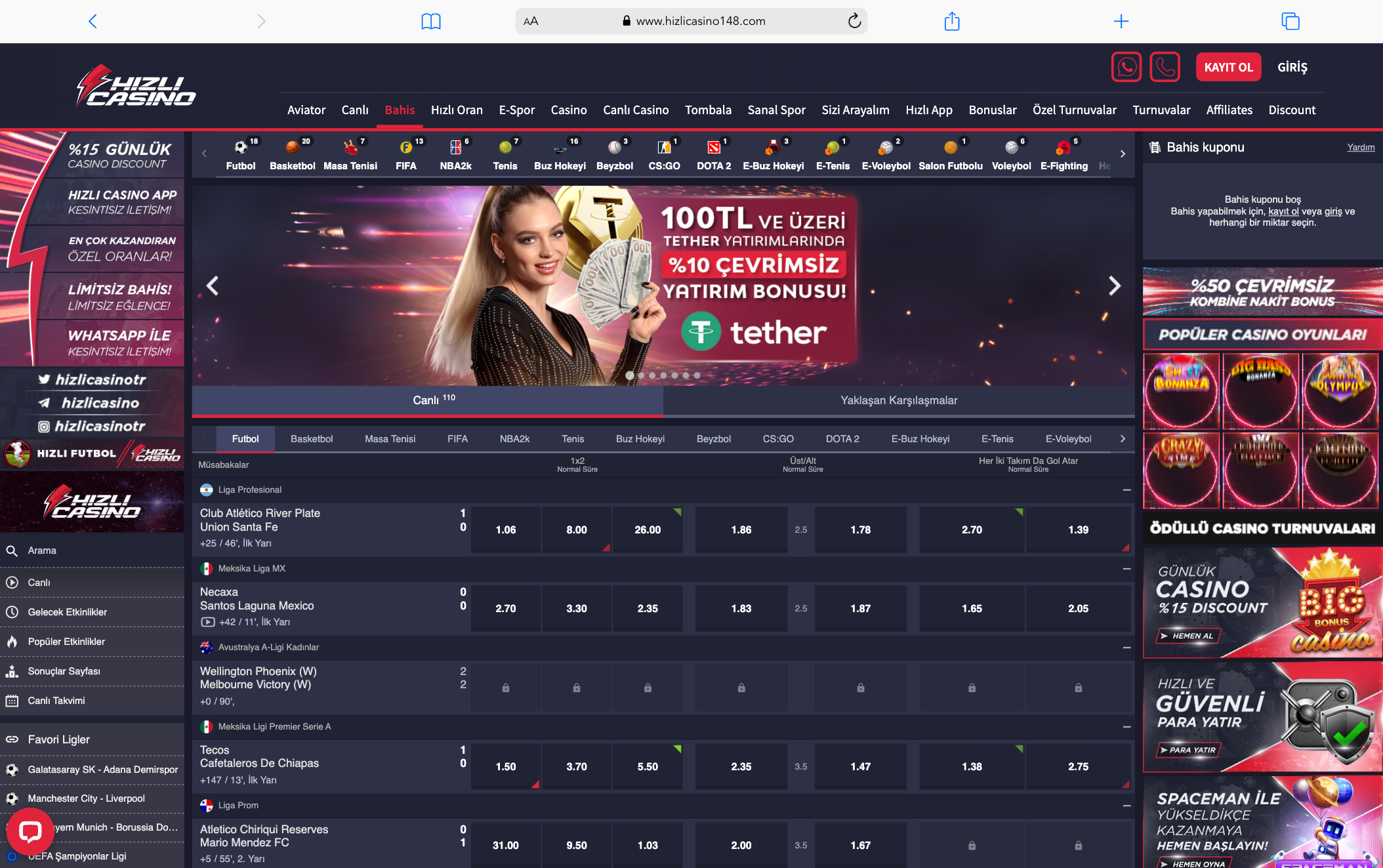
Task: Open Canlı Casino in main menu
Action: tap(636, 110)
